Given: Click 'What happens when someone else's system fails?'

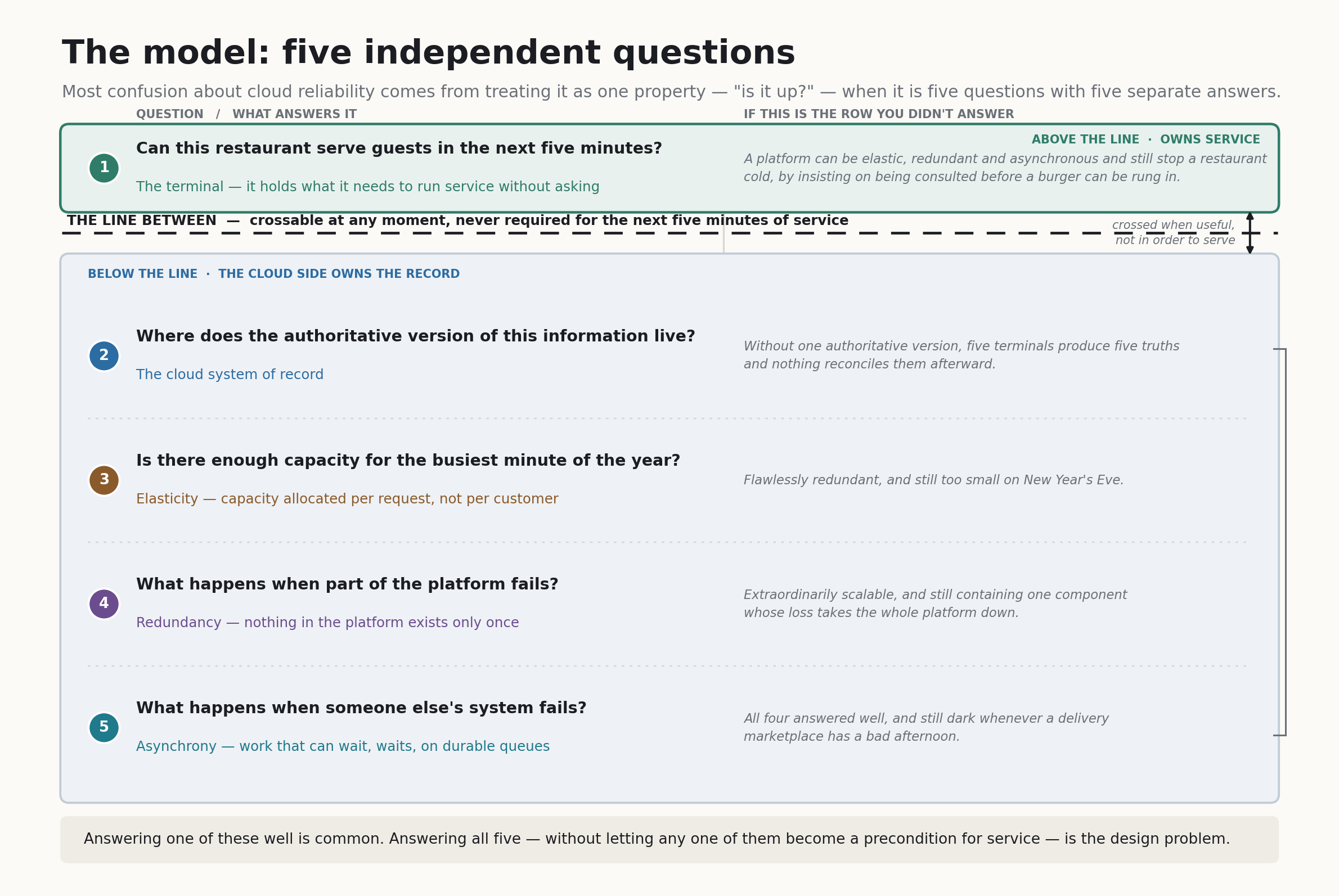Looking at the screenshot, I should click(361, 708).
